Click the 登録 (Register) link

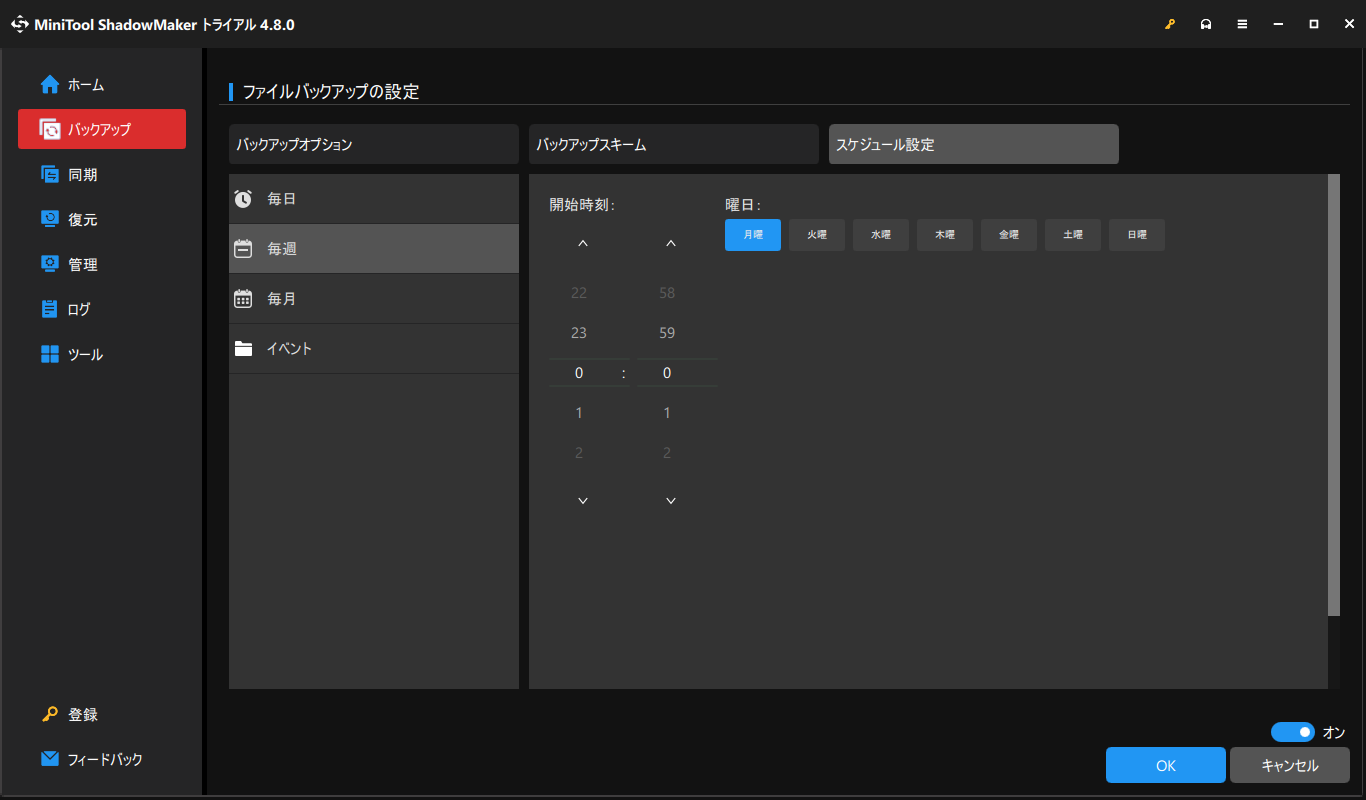point(84,714)
